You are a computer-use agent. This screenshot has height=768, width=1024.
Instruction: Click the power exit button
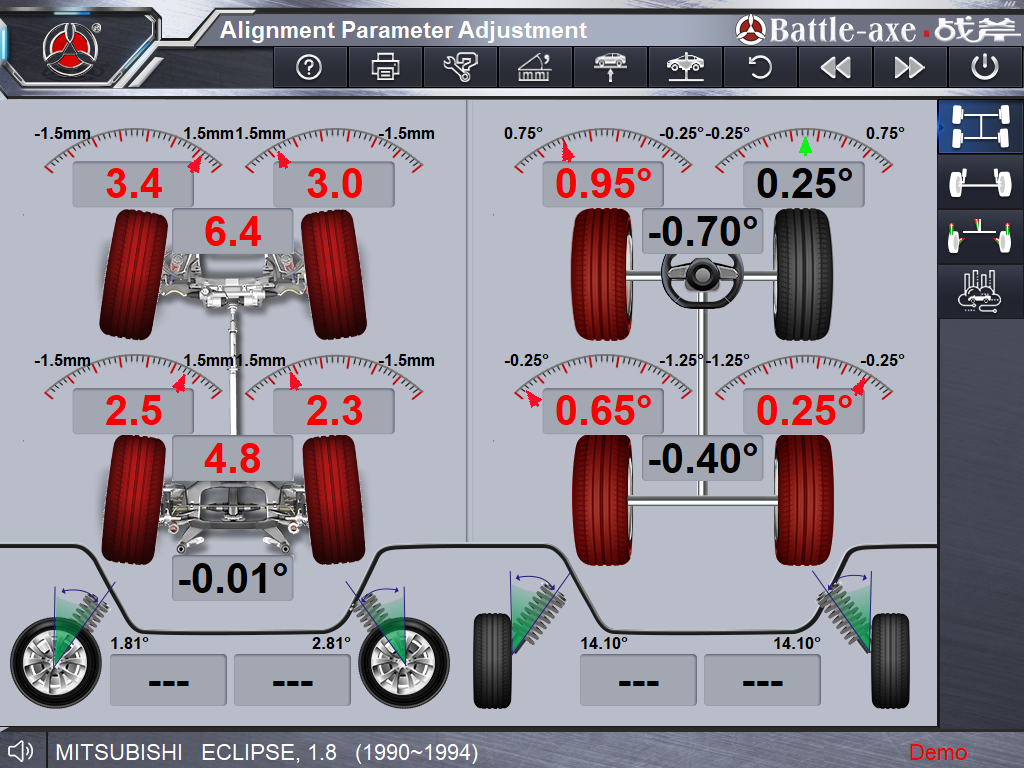pyautogui.click(x=985, y=68)
